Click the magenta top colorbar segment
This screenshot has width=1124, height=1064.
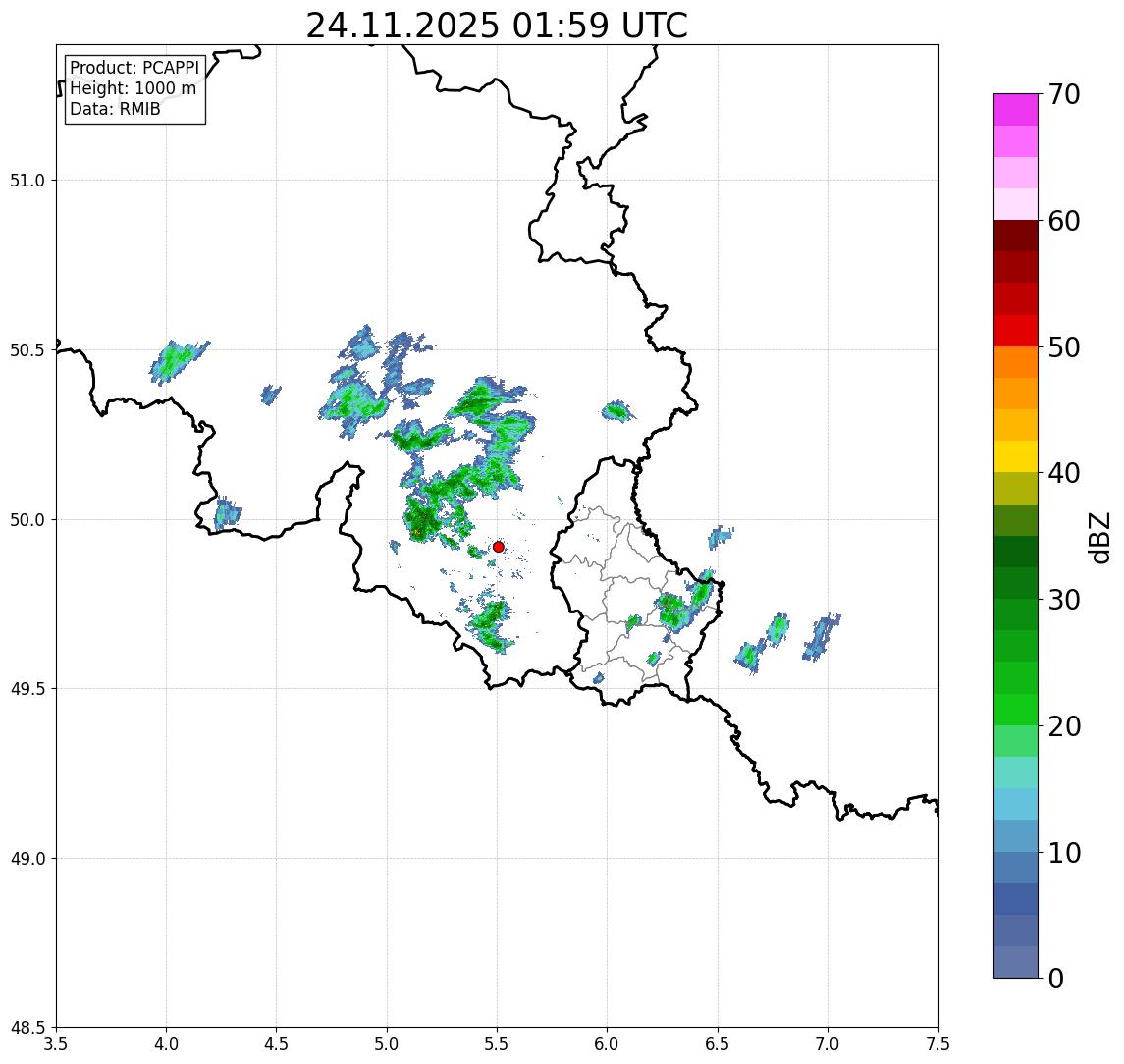(x=1016, y=110)
